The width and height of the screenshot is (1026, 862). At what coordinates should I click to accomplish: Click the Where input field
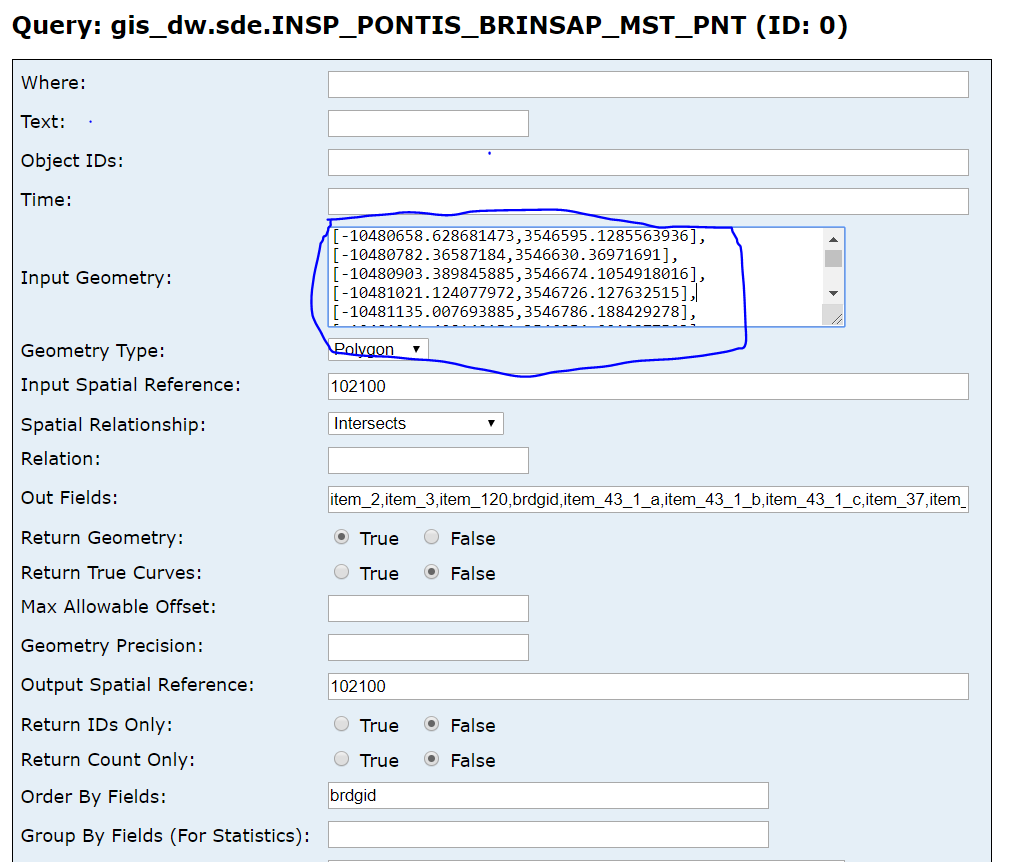pyautogui.click(x=648, y=84)
